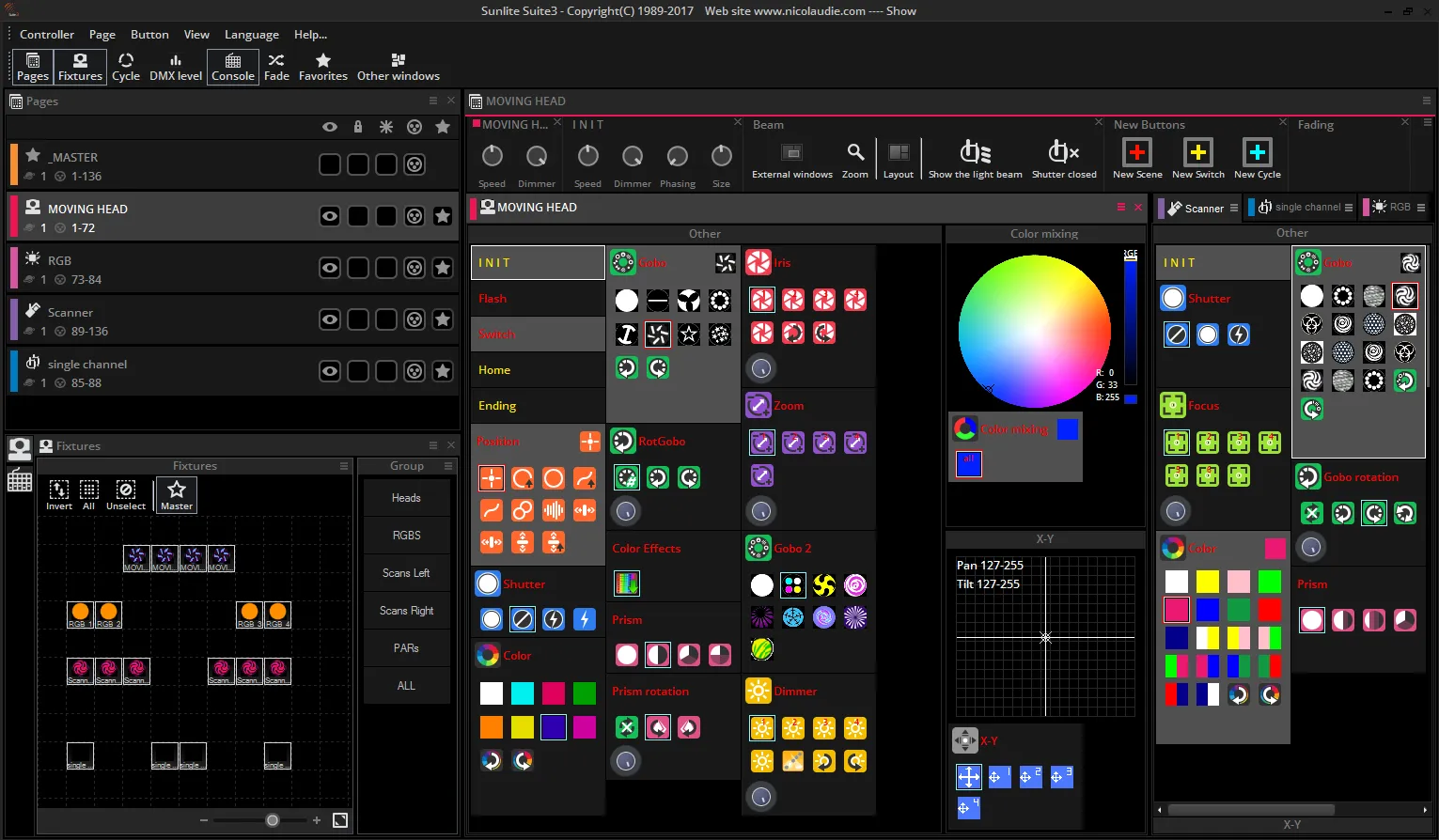Open the single channel panel menu
Image resolution: width=1439 pixels, height=840 pixels.
[x=1351, y=207]
